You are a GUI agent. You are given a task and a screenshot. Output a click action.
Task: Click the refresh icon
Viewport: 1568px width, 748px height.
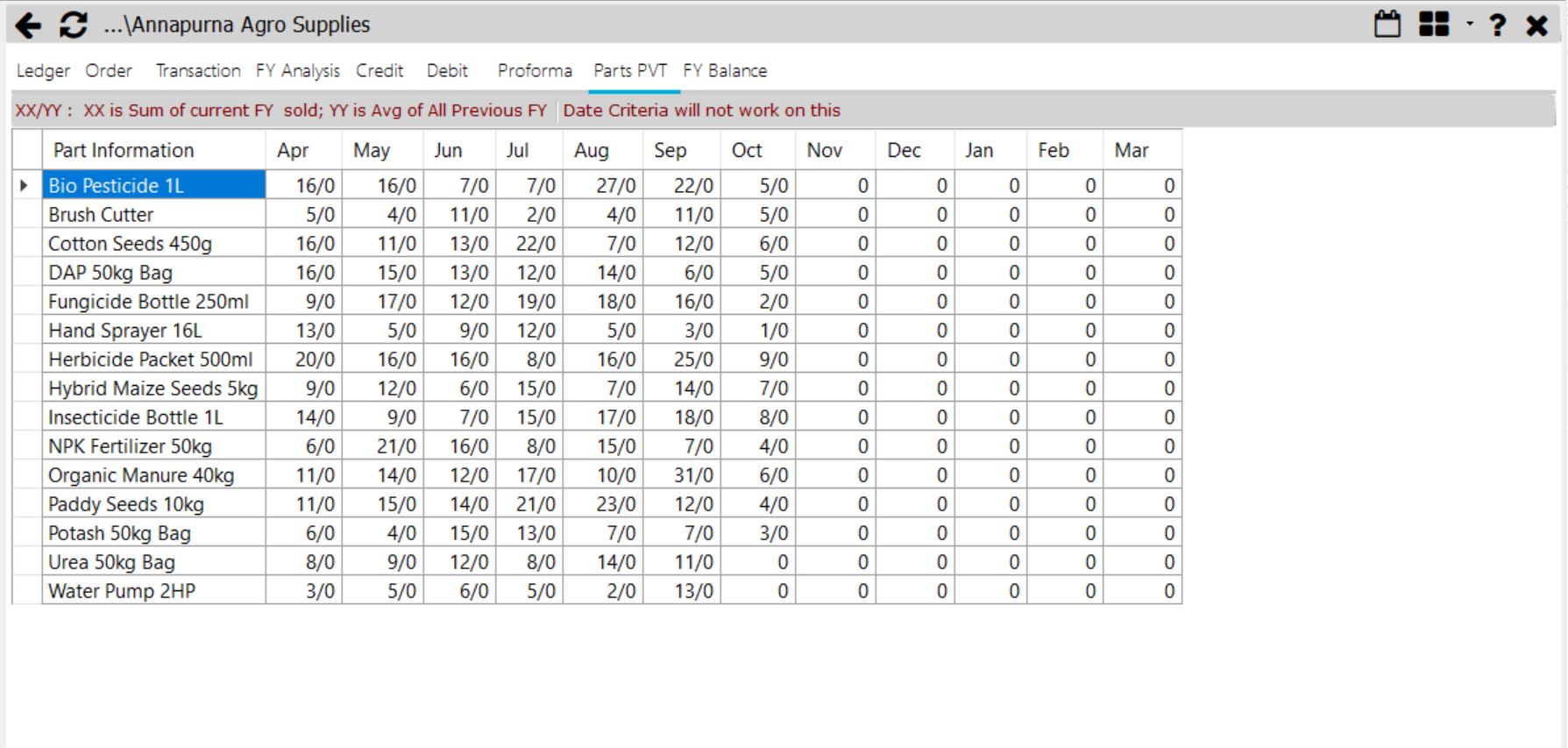coord(73,25)
